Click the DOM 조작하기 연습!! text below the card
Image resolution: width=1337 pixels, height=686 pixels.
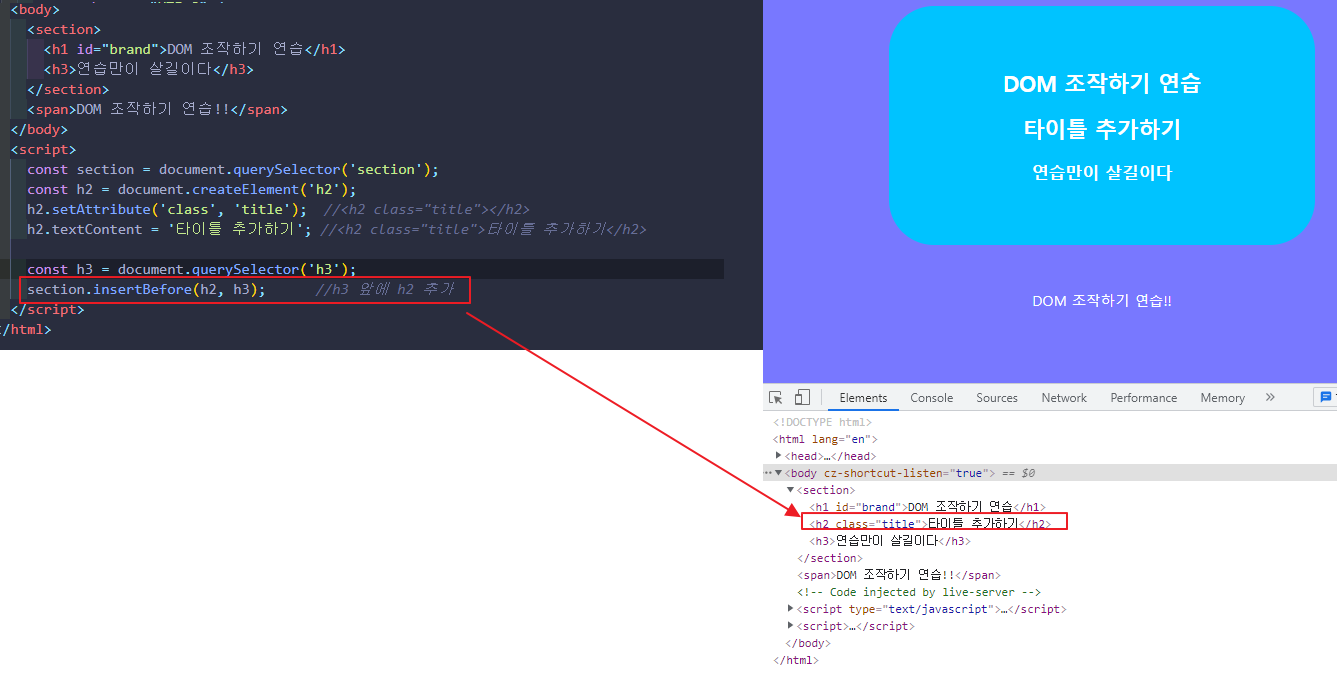pyautogui.click(x=1102, y=301)
